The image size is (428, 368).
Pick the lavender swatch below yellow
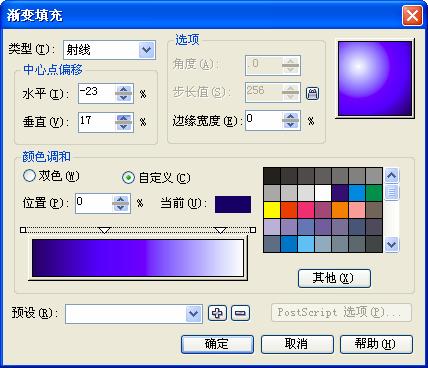click(x=272, y=227)
